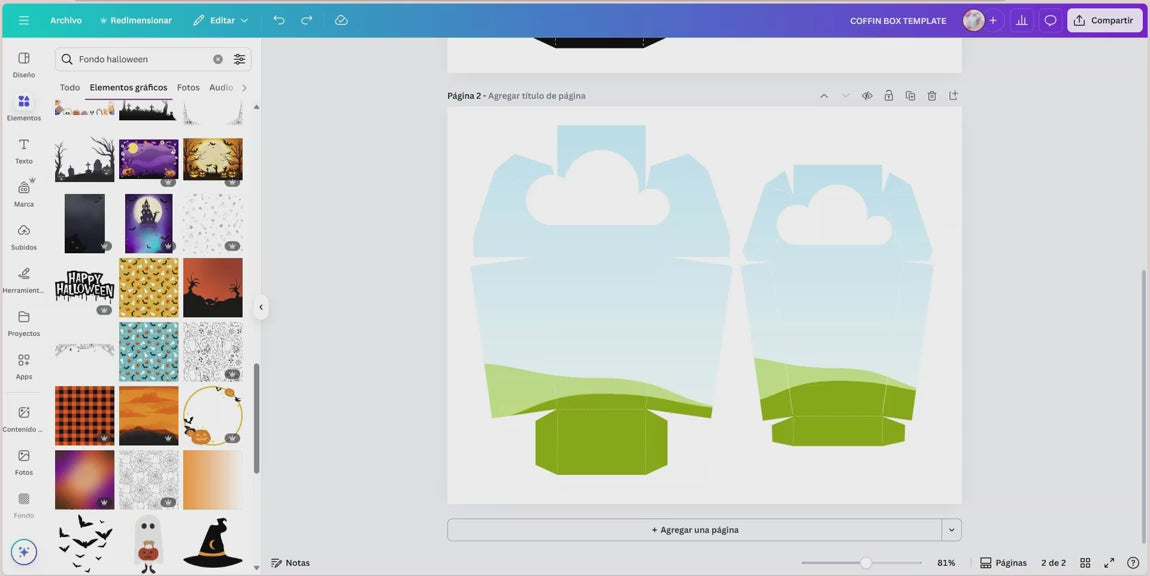Click the undo arrow icon

tap(279, 20)
